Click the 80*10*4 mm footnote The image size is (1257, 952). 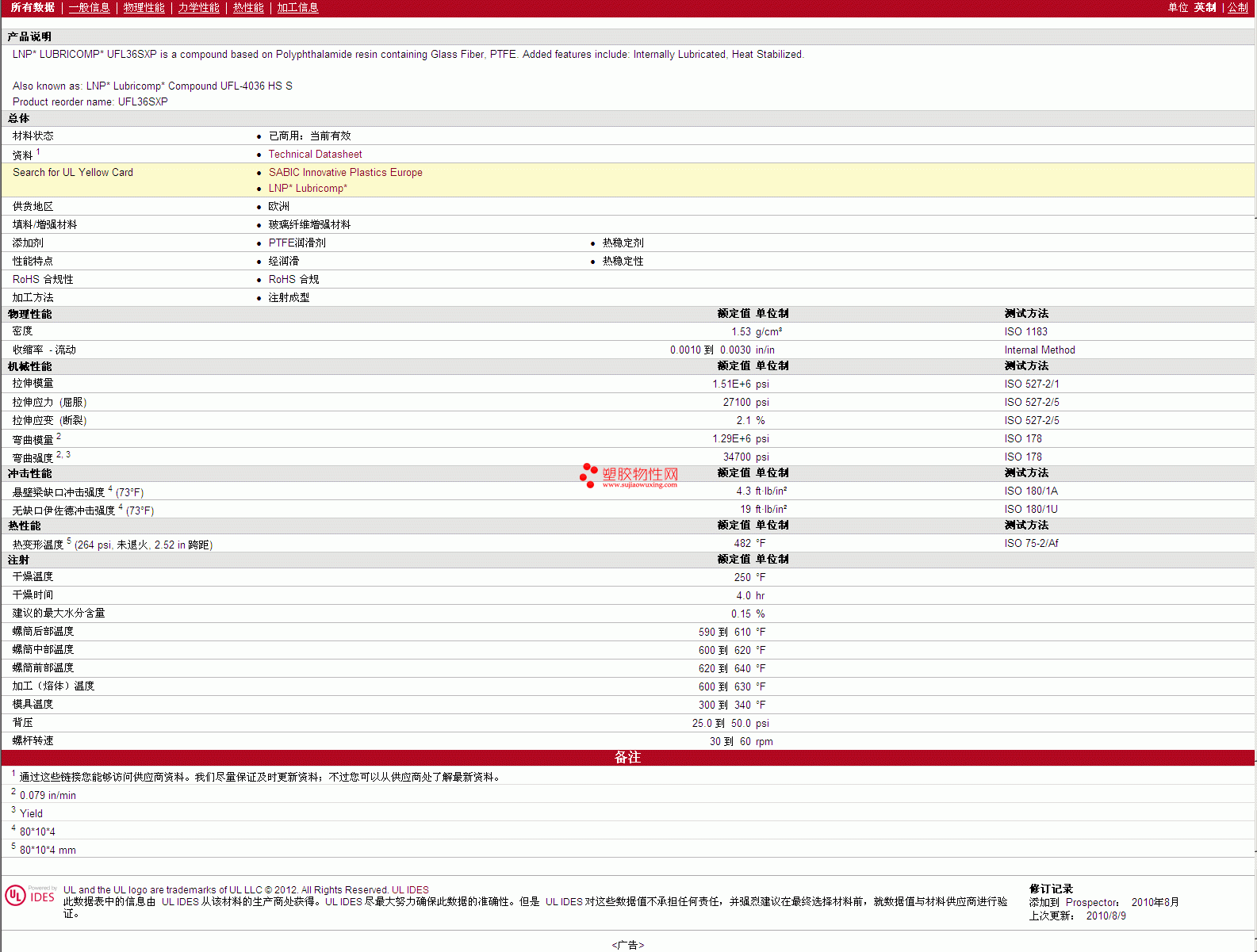[x=48, y=851]
